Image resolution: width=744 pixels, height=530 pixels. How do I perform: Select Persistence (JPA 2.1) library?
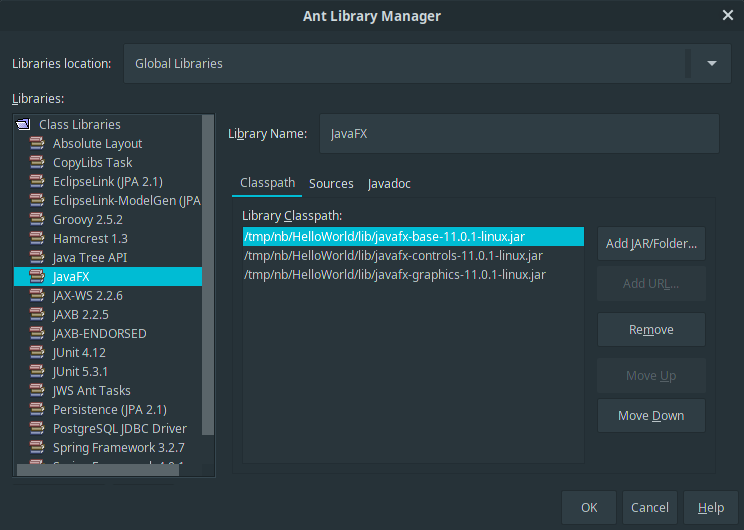click(109, 410)
